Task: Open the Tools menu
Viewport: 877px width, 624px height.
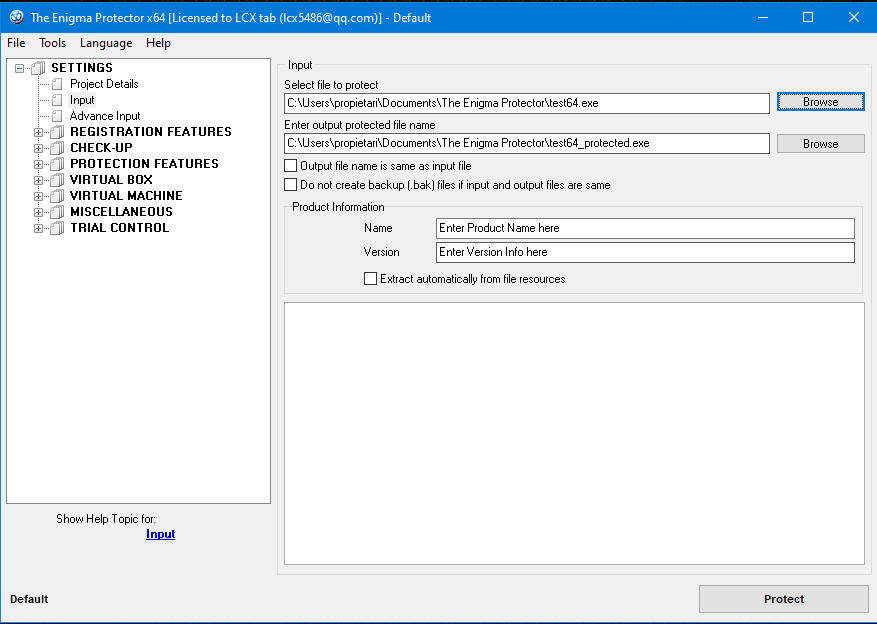Action: pyautogui.click(x=53, y=43)
